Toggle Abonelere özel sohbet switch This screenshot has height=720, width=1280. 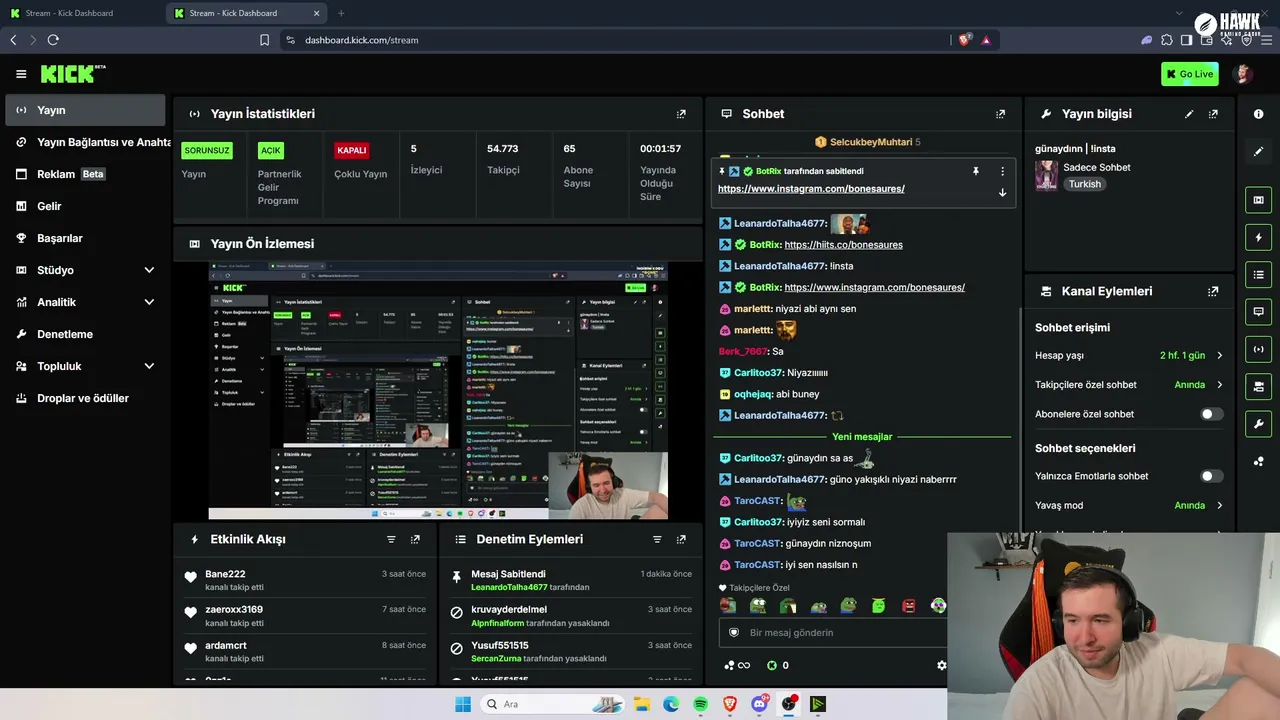coord(1211,414)
